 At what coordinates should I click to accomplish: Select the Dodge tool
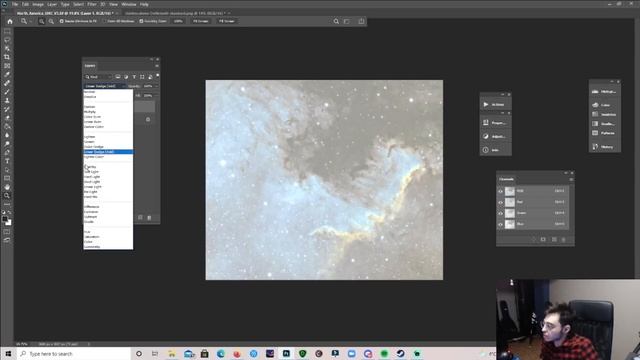point(7,144)
